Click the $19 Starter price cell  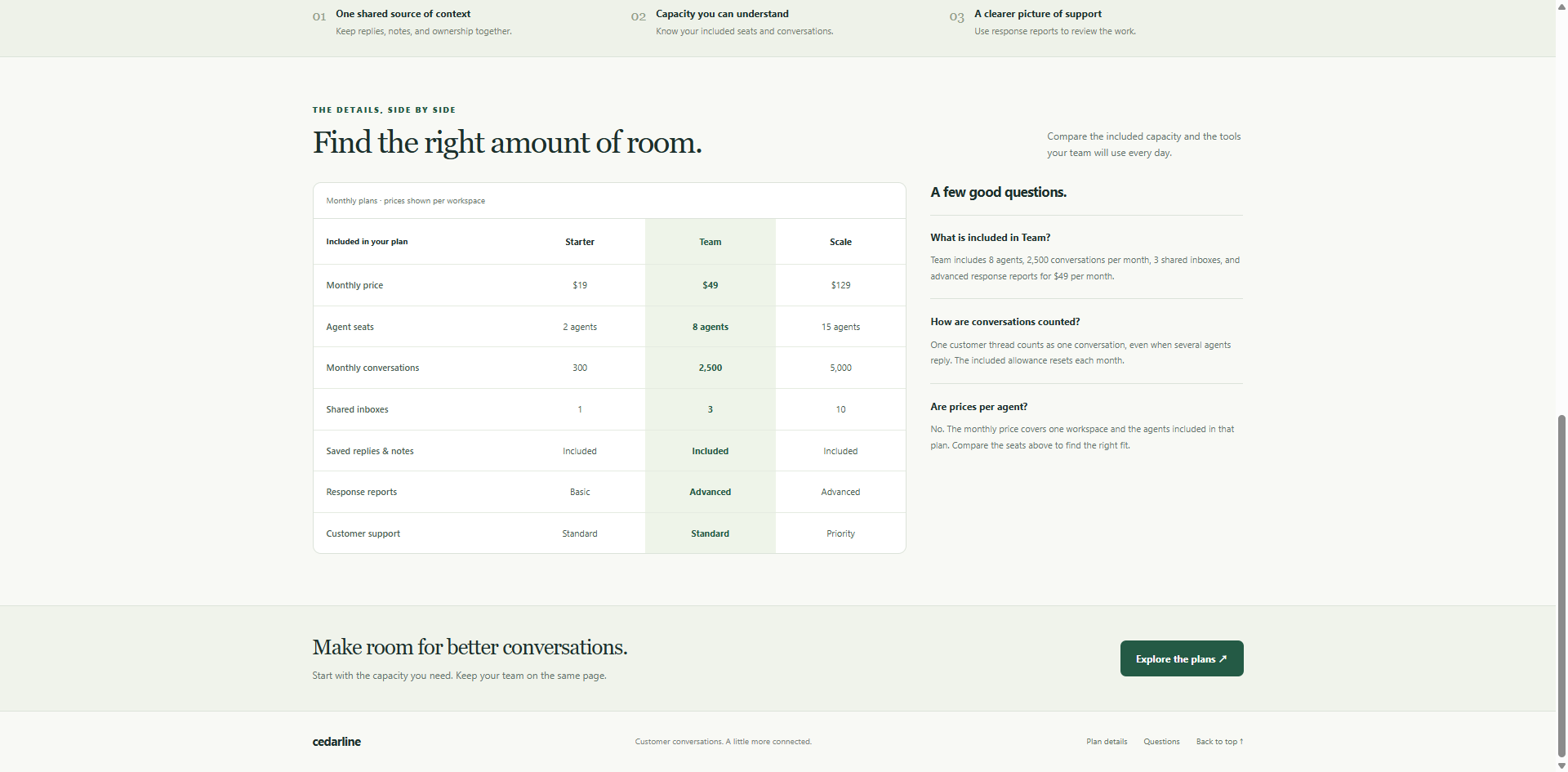click(x=580, y=285)
